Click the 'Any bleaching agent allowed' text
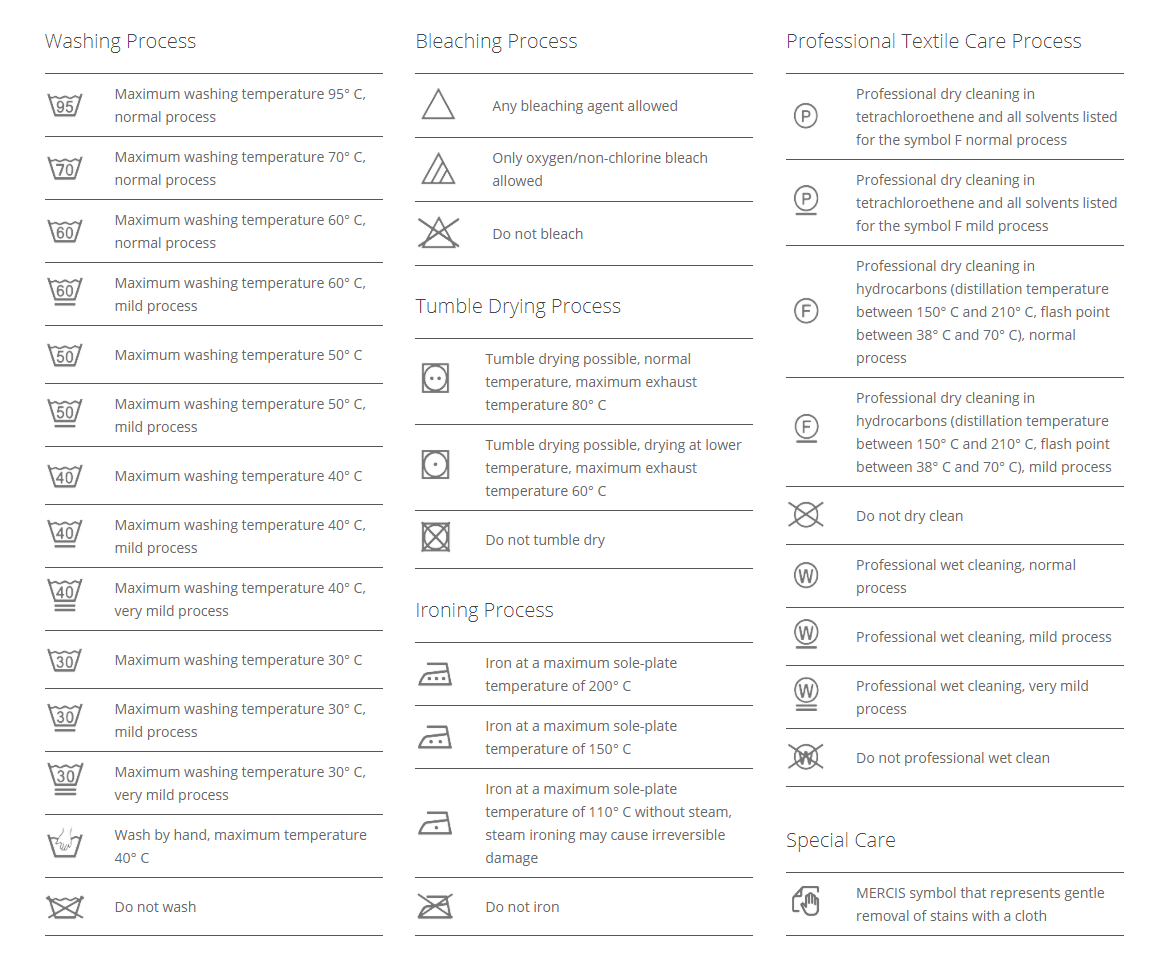The image size is (1174, 980). point(584,106)
